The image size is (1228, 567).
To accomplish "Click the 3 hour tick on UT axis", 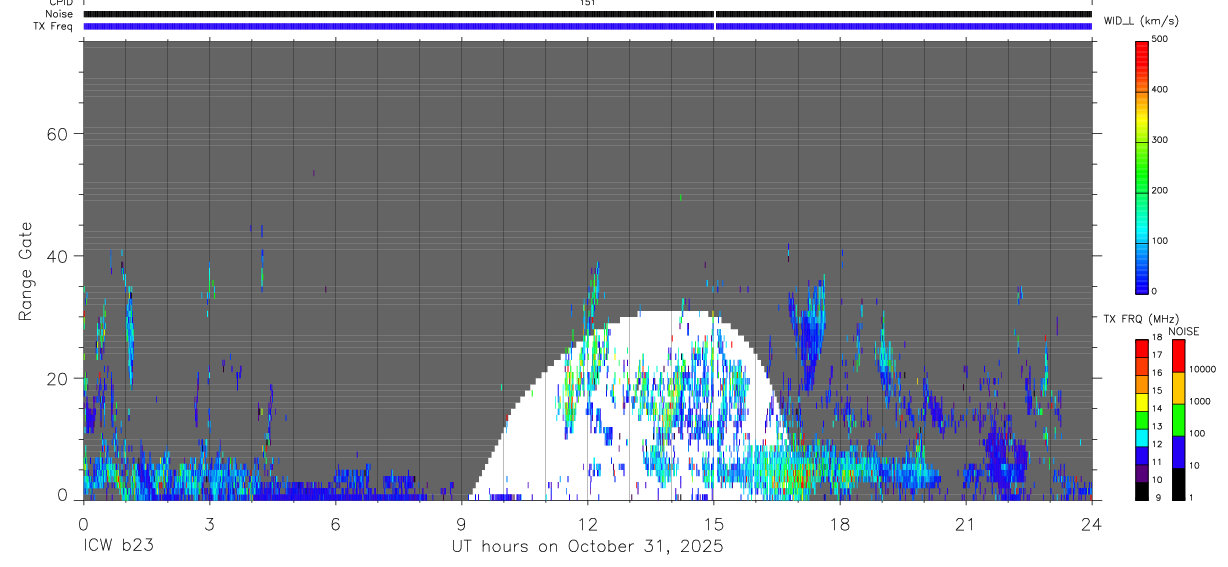I will click(x=209, y=523).
